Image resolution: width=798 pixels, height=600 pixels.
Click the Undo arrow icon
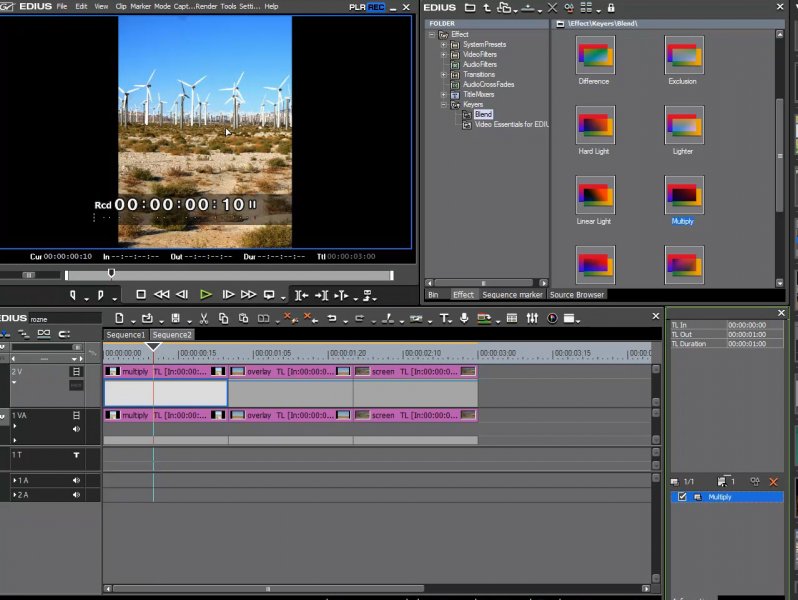[x=331, y=319]
